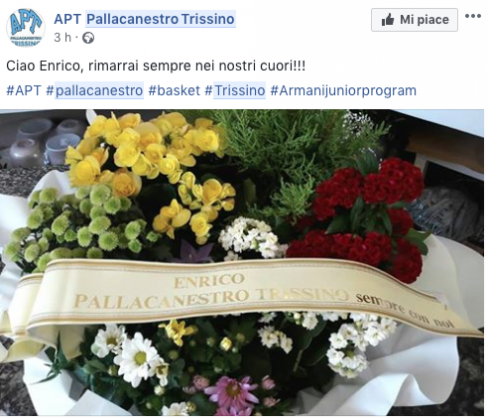Open the #Armanijuniorprogram hashtag
This screenshot has height=417, width=488.
point(343,91)
